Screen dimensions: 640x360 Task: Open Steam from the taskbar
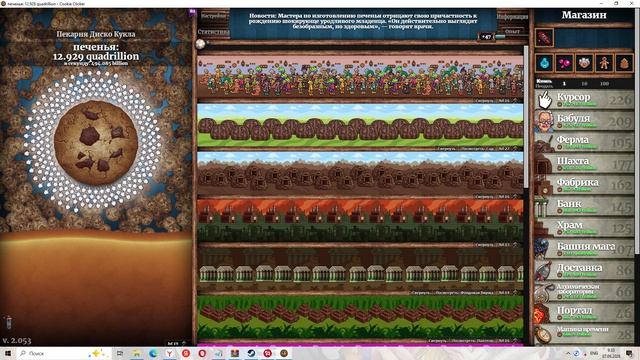point(251,353)
